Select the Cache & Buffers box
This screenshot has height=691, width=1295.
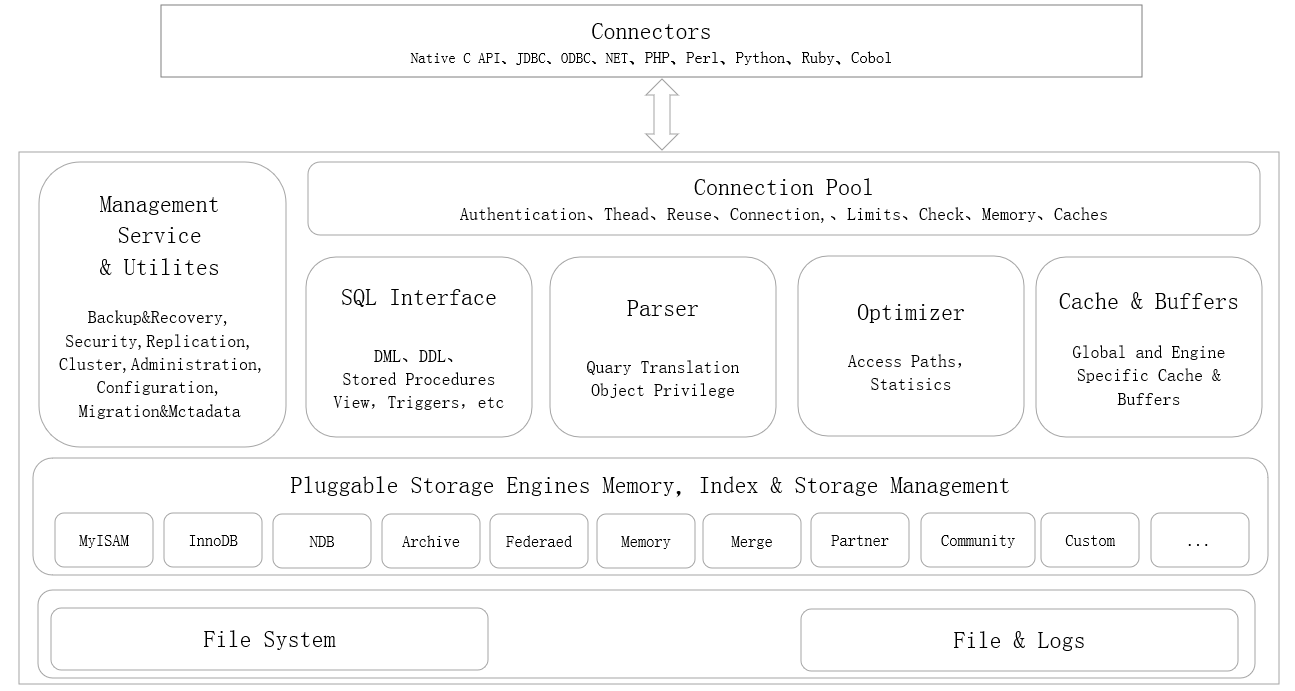coord(1148,346)
